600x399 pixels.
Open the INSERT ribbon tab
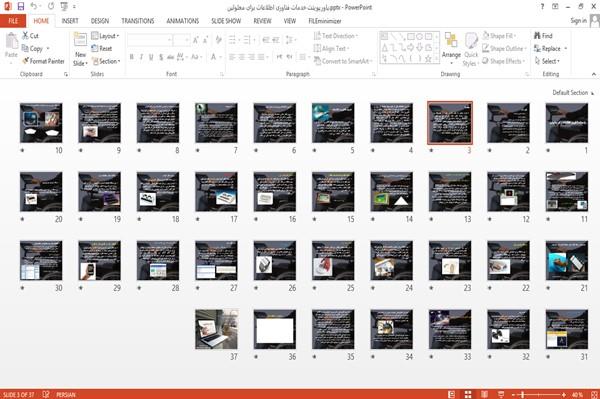pyautogui.click(x=70, y=21)
